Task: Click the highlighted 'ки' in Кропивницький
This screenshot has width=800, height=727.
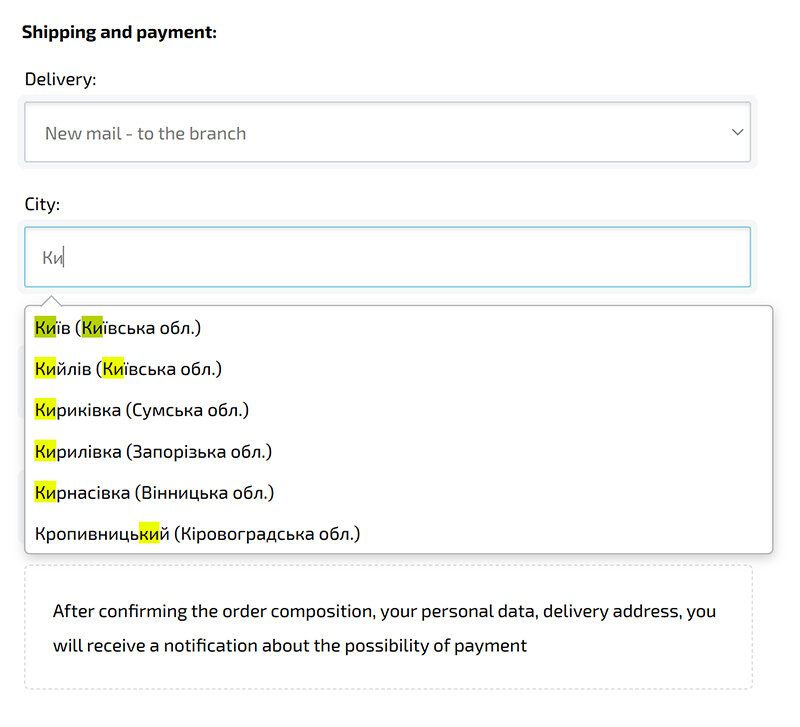Action: (x=149, y=534)
